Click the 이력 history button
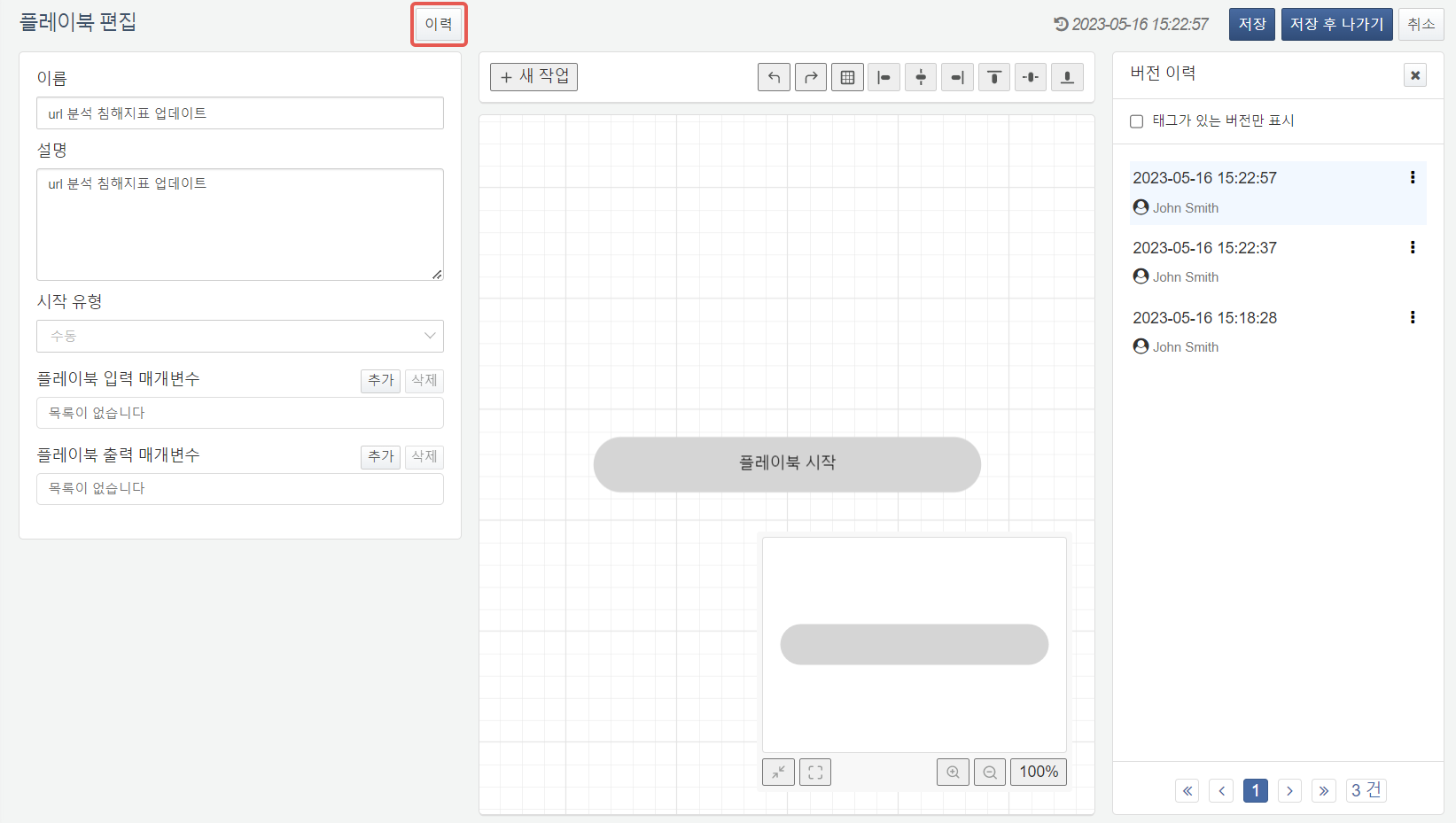This screenshot has height=823, width=1456. [439, 24]
